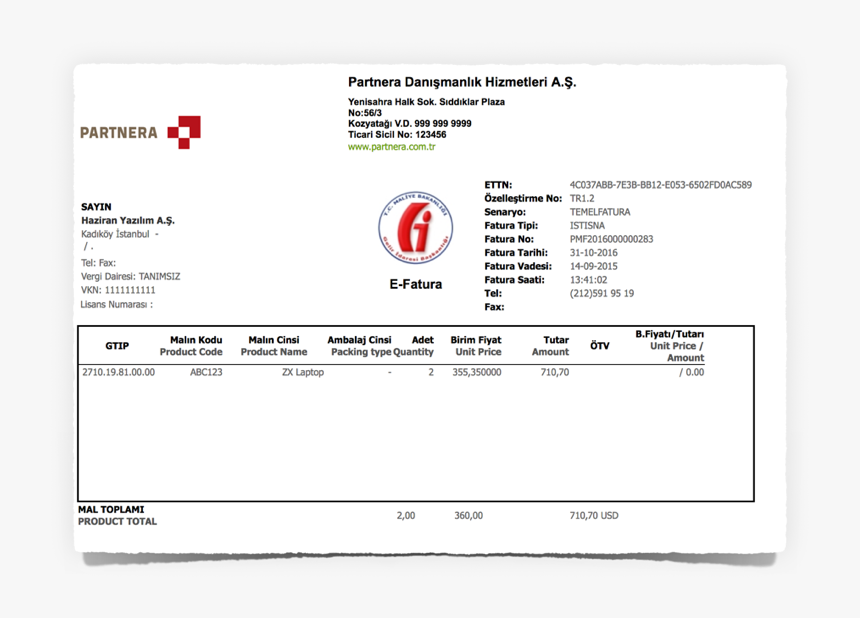This screenshot has width=860, height=618.
Task: Click the MAL TOPLAMI label
Action: pos(111,509)
